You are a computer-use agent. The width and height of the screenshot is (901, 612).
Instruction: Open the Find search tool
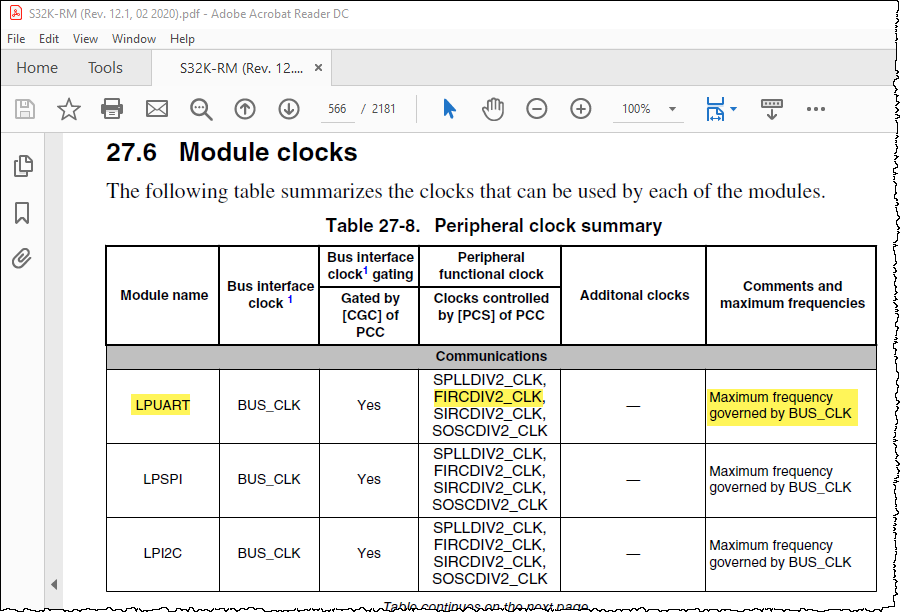click(197, 109)
